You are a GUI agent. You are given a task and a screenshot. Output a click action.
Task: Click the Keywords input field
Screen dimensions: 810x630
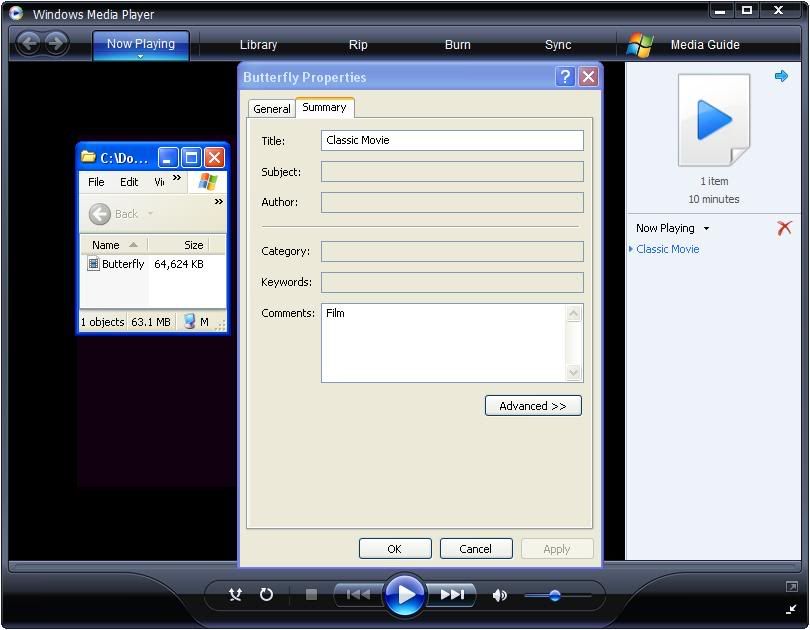(x=452, y=282)
